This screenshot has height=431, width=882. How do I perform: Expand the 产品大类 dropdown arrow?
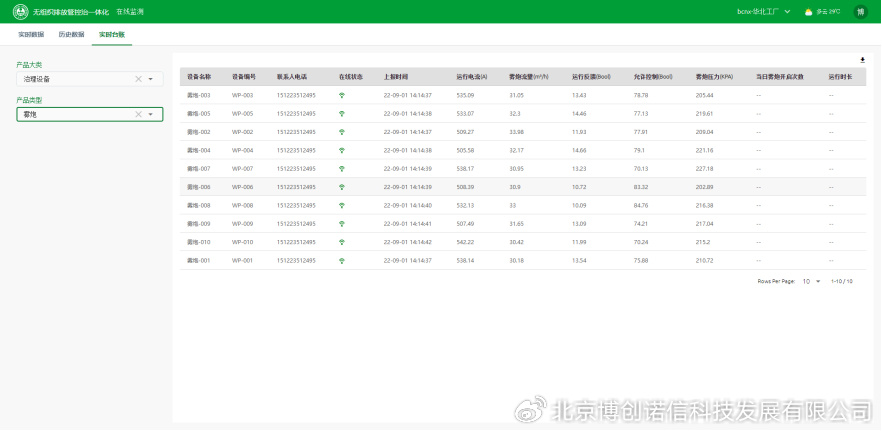click(151, 79)
